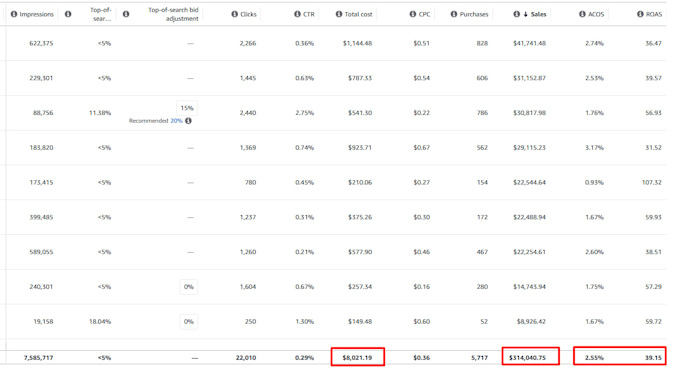The width and height of the screenshot is (680, 371).
Task: Sort by the CPC column header
Action: (424, 14)
